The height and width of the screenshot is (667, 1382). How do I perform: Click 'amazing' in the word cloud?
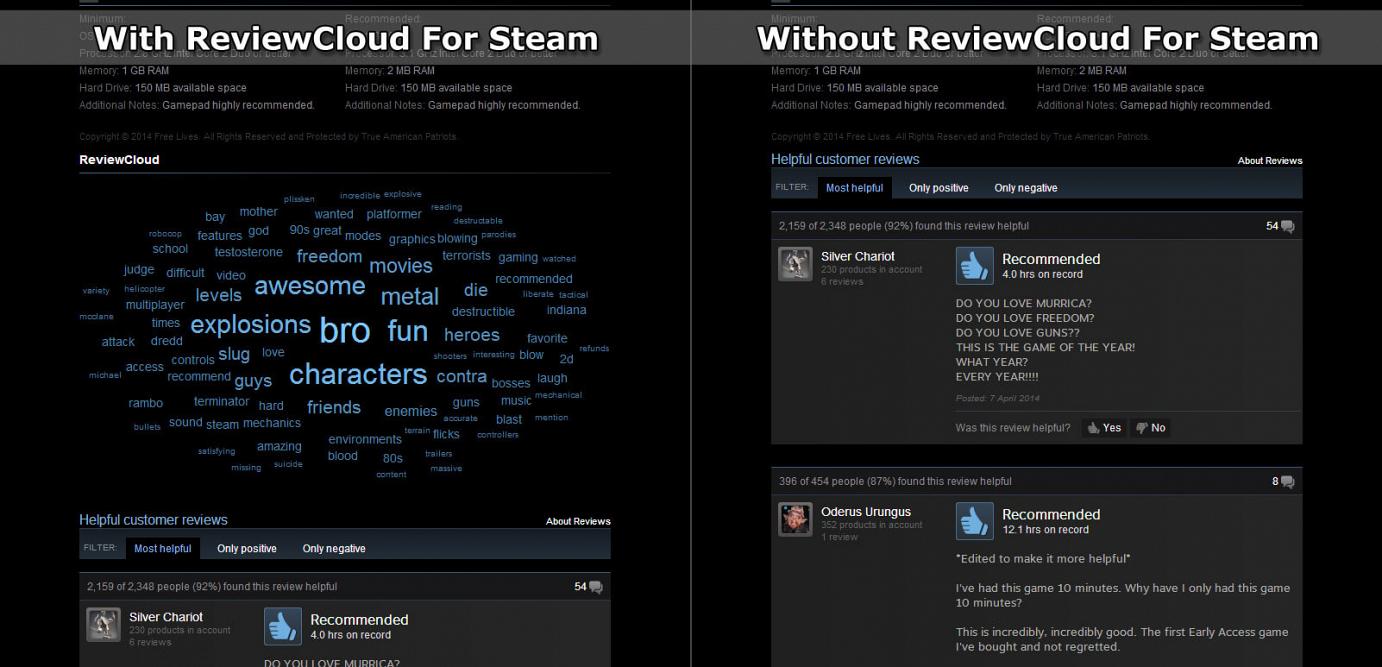click(x=279, y=447)
